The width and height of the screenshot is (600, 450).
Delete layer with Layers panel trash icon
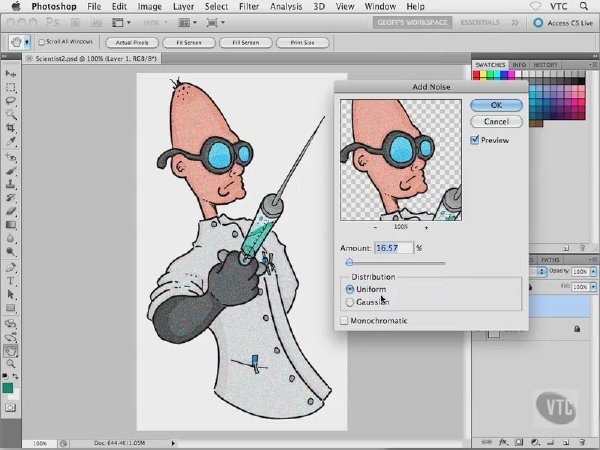[x=582, y=442]
